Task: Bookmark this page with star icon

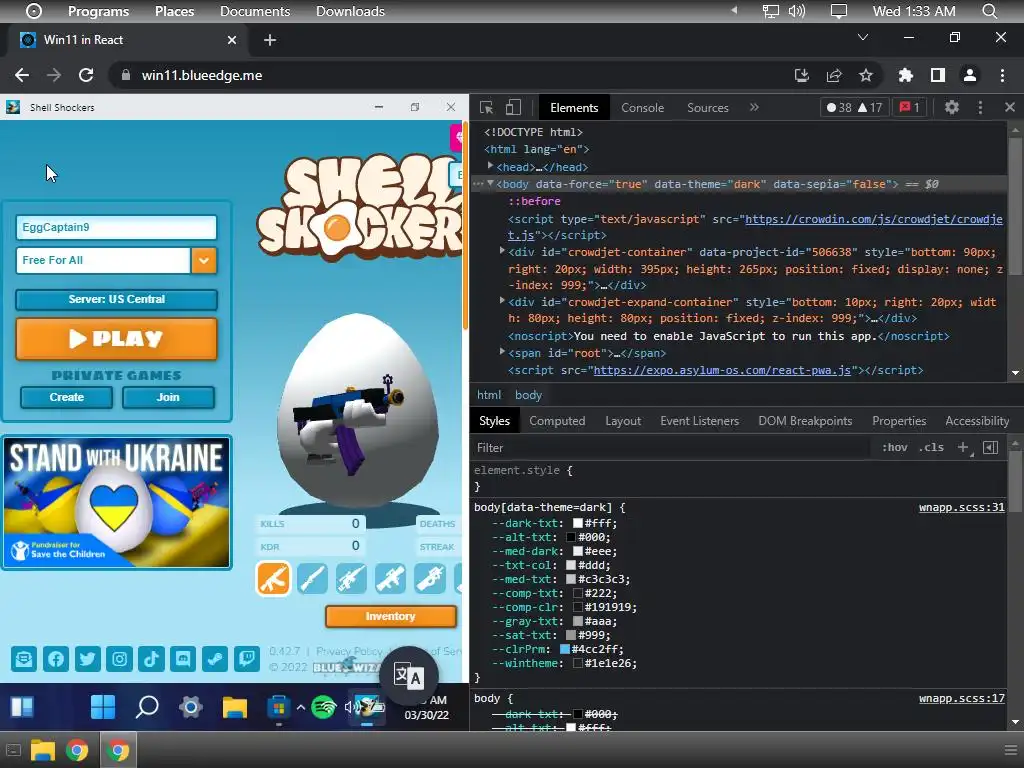Action: coord(866,75)
